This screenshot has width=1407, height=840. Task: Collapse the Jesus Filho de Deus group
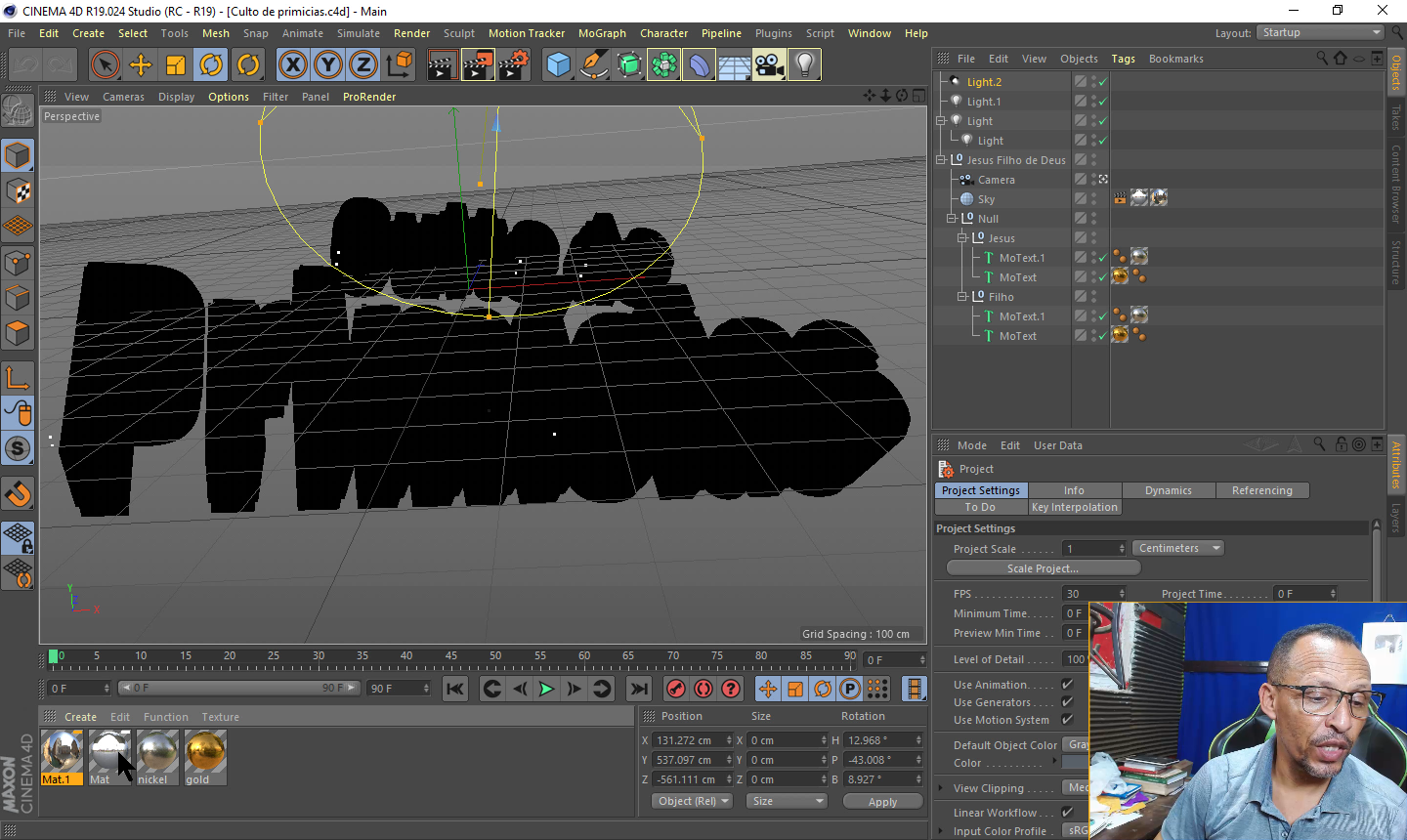click(941, 160)
